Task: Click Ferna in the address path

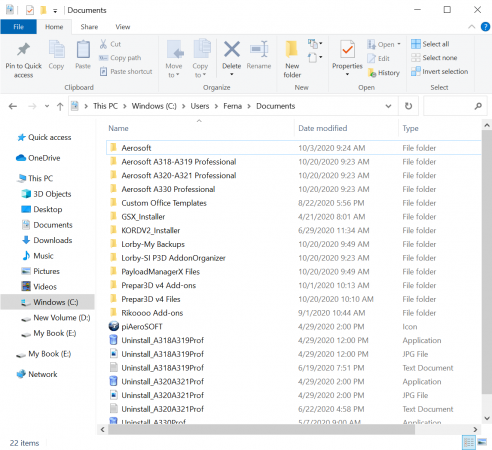Action: click(232, 106)
